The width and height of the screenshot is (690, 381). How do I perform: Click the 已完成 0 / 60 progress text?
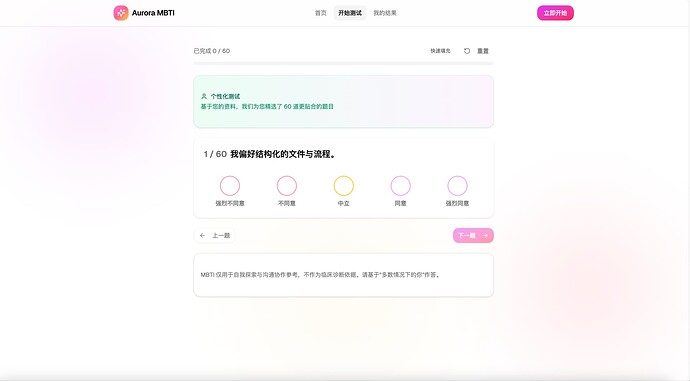(x=212, y=51)
